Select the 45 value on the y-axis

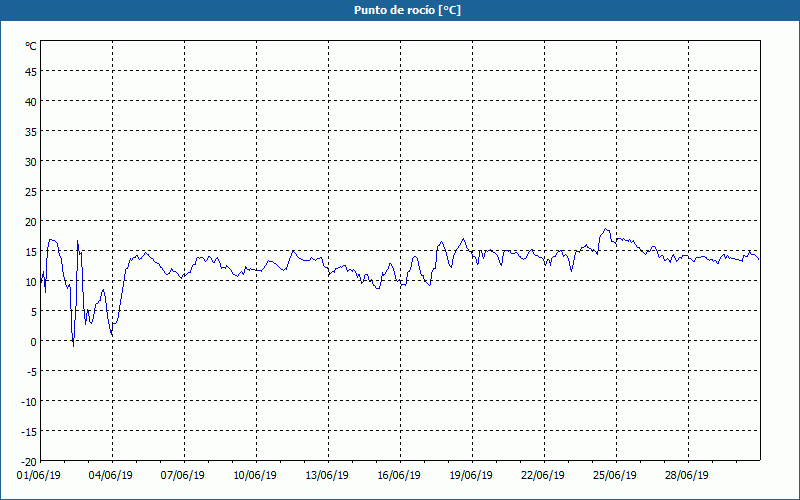pyautogui.click(x=31, y=72)
